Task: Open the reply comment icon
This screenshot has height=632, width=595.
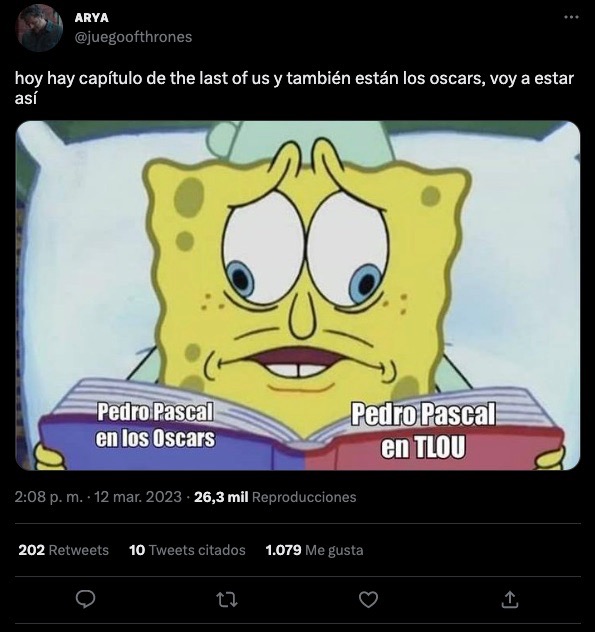Action: click(x=85, y=599)
